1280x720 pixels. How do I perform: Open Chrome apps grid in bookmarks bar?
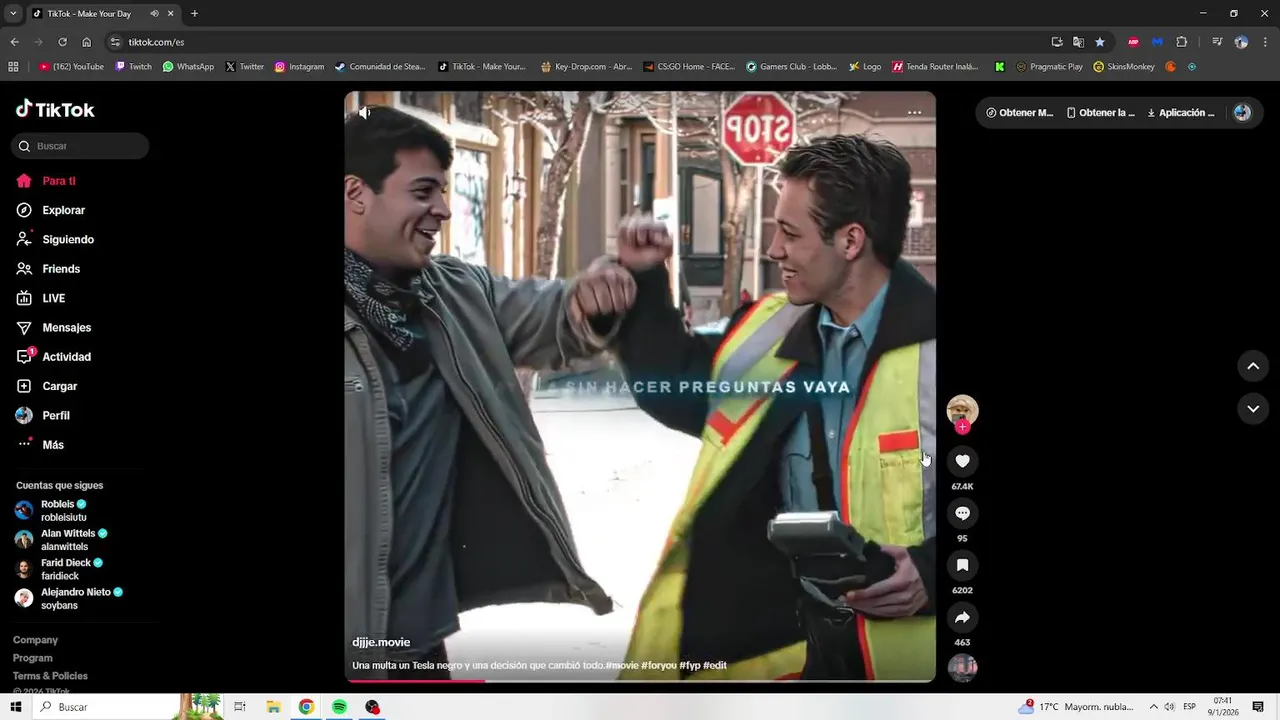(13, 67)
